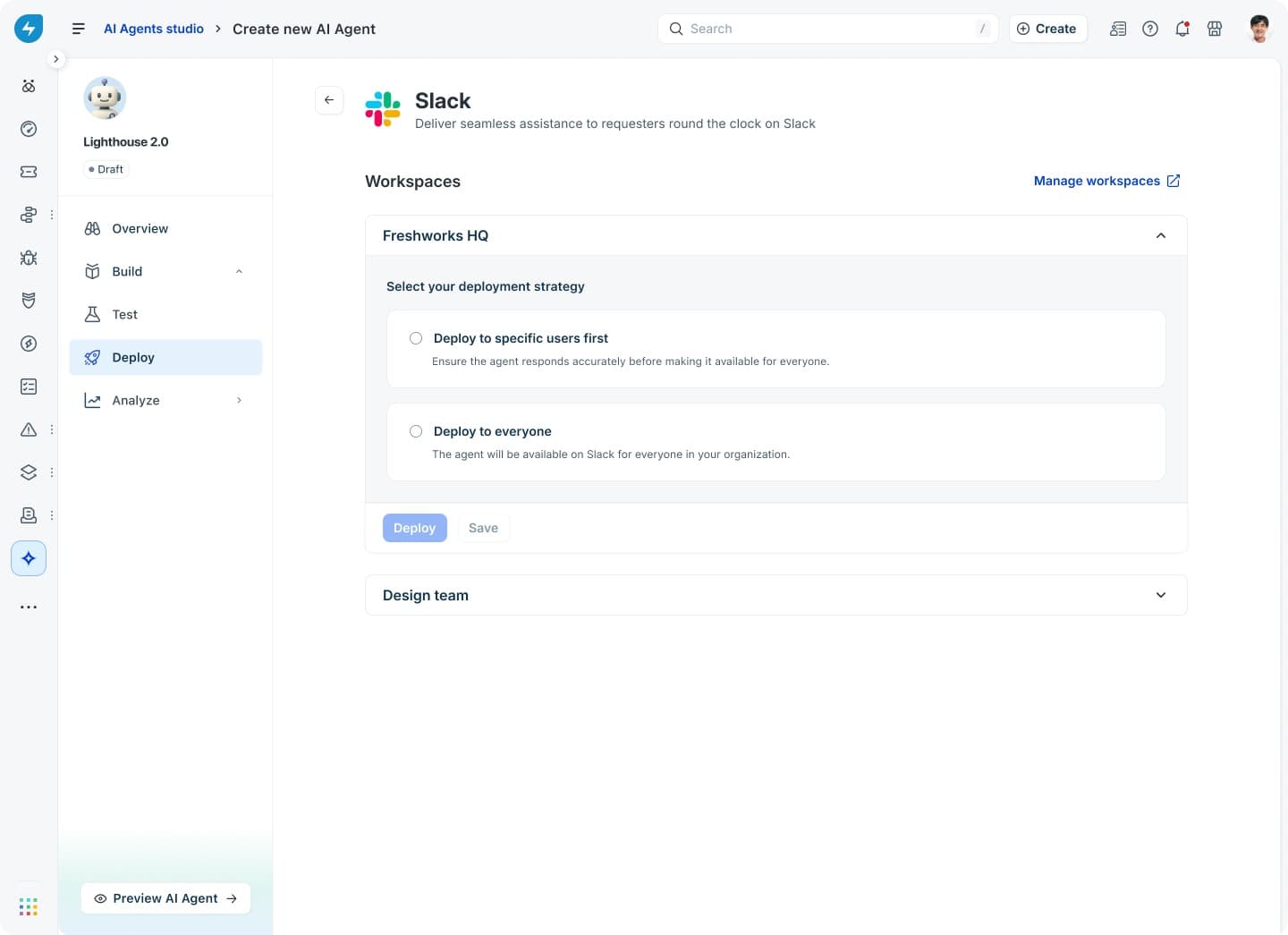The image size is (1288, 935).
Task: Focus the Search input field
Action: click(x=827, y=29)
